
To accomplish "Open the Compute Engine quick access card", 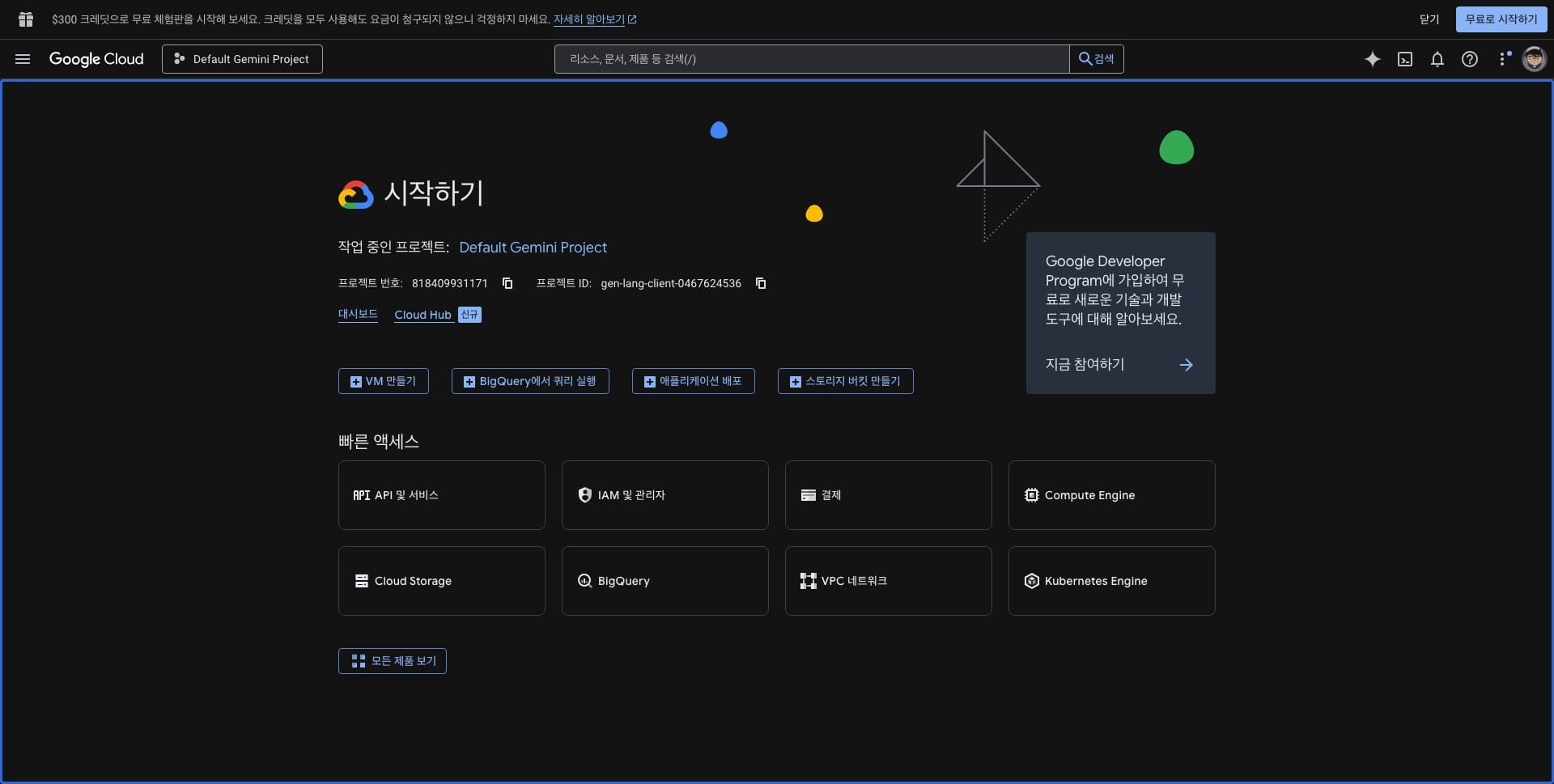I will [x=1111, y=495].
